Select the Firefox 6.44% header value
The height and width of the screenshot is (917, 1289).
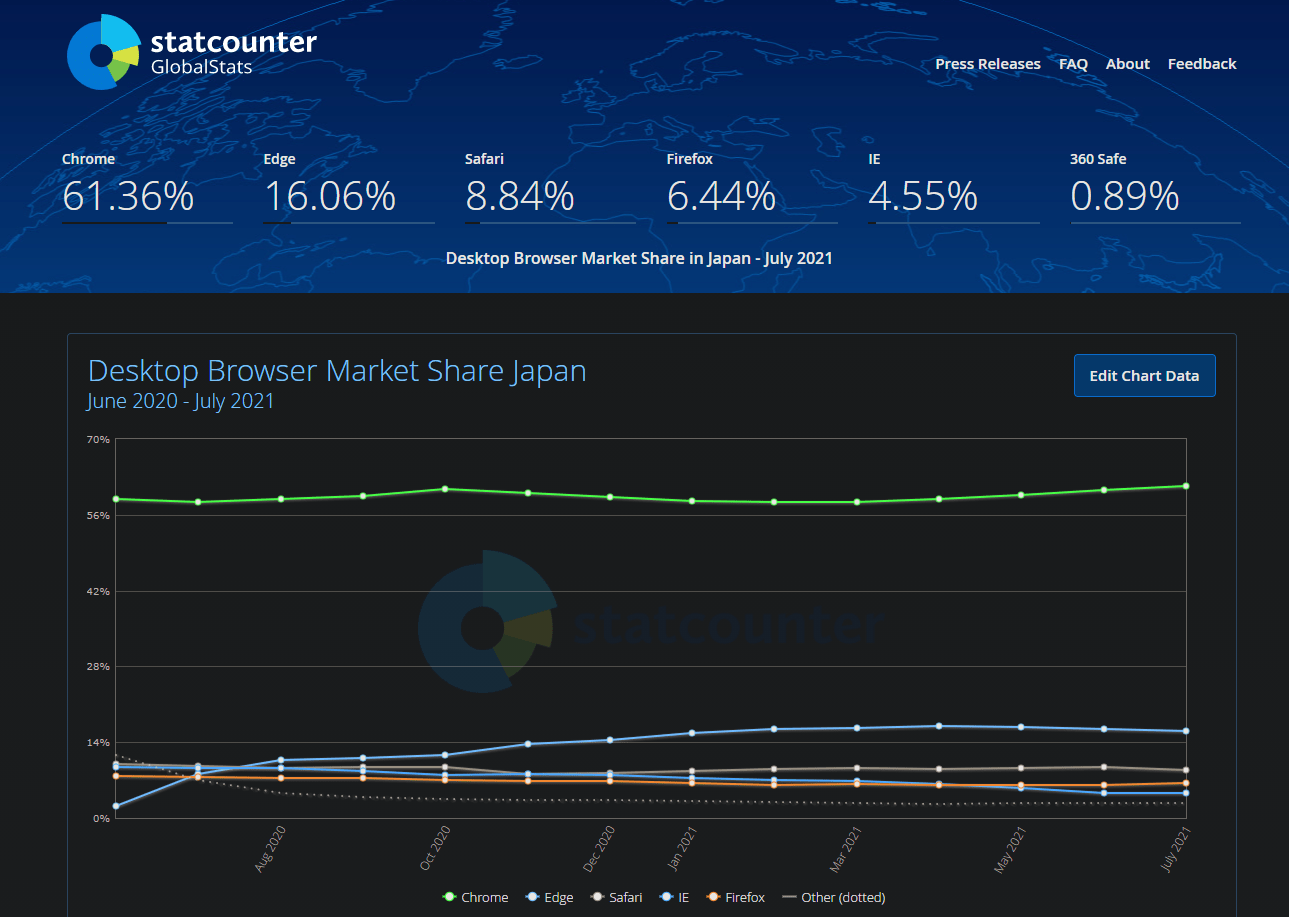pyautogui.click(x=722, y=196)
